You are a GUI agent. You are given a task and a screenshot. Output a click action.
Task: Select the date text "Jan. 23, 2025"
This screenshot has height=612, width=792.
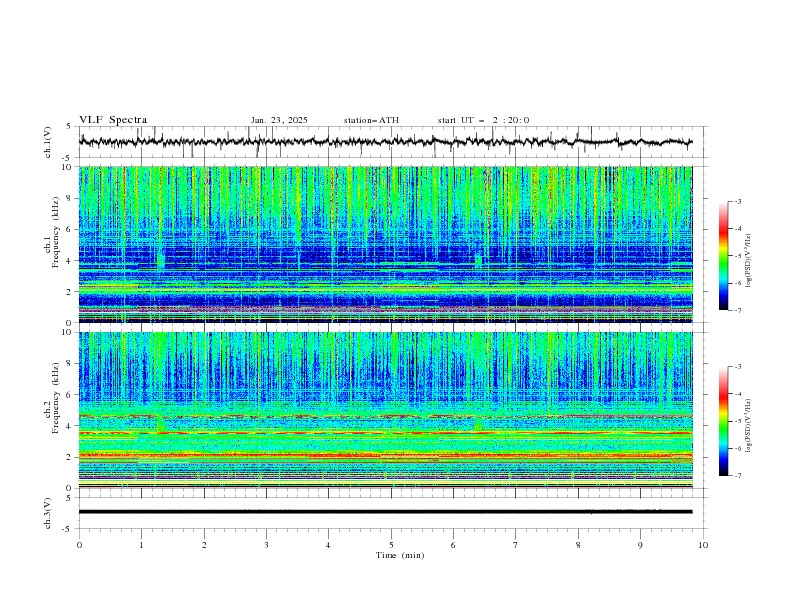pyautogui.click(x=279, y=120)
